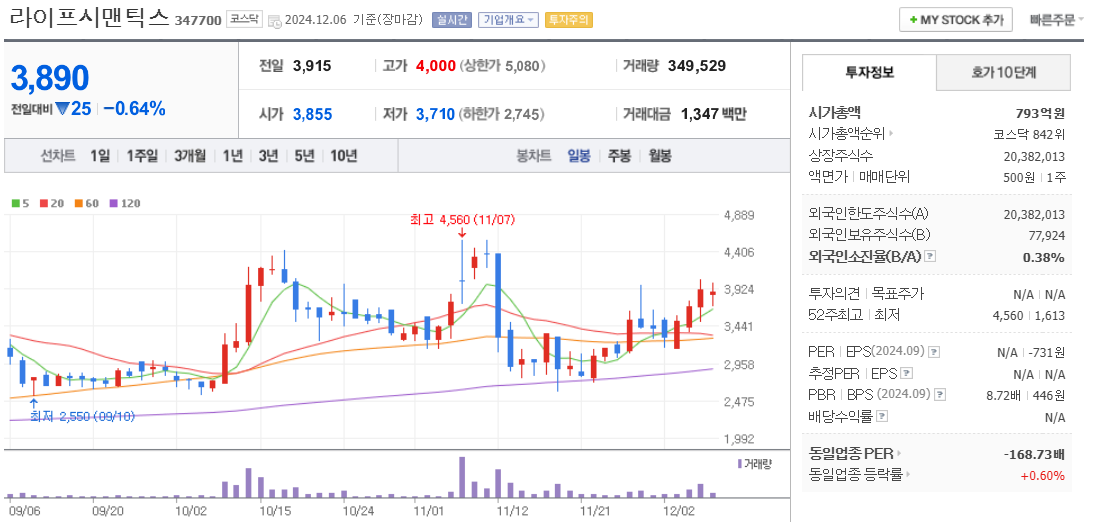This screenshot has width=1094, height=522.
Task: Select the 5년 line chart range
Action: (304, 156)
